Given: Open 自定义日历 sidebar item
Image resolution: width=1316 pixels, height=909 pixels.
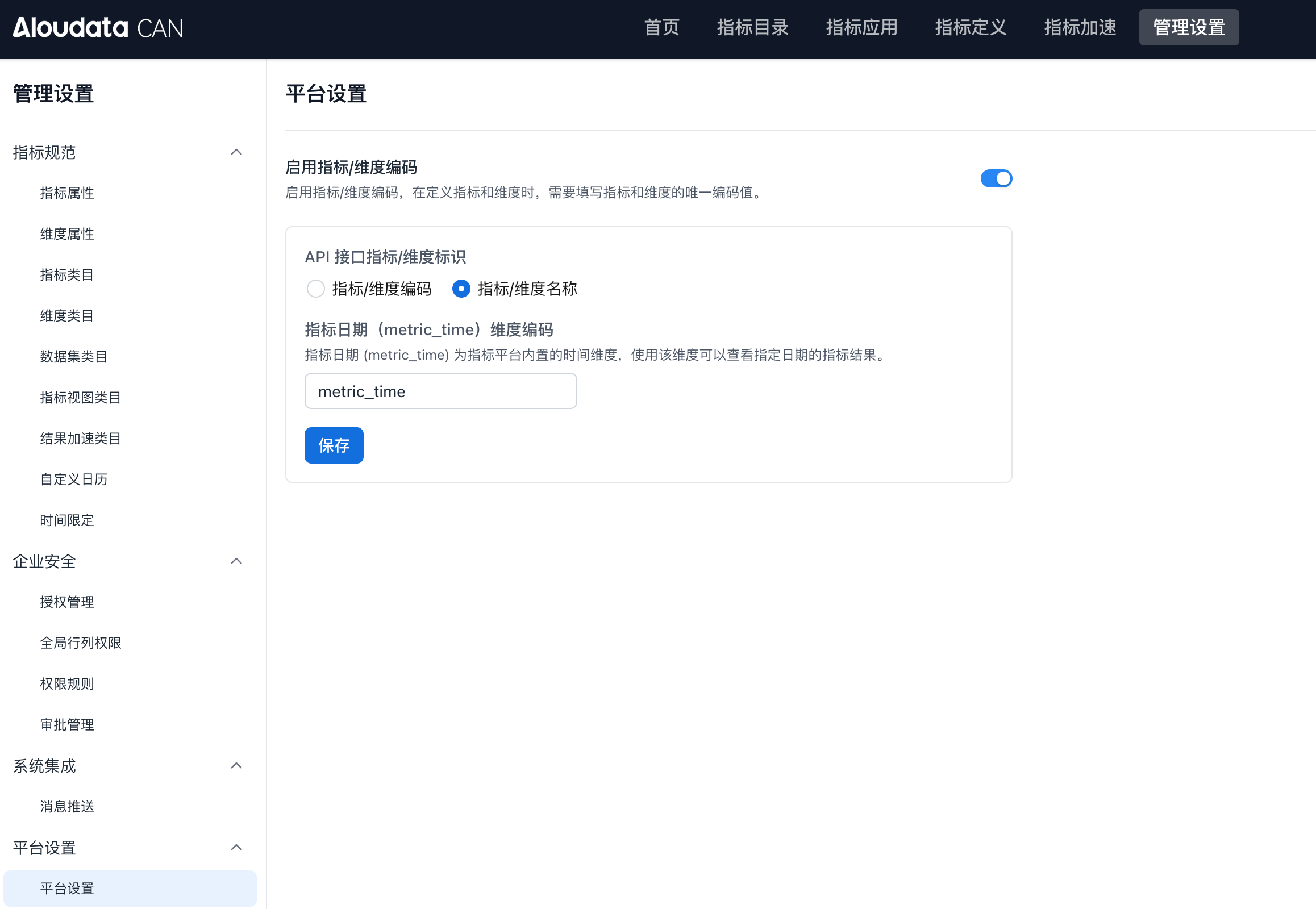Looking at the screenshot, I should (x=74, y=479).
